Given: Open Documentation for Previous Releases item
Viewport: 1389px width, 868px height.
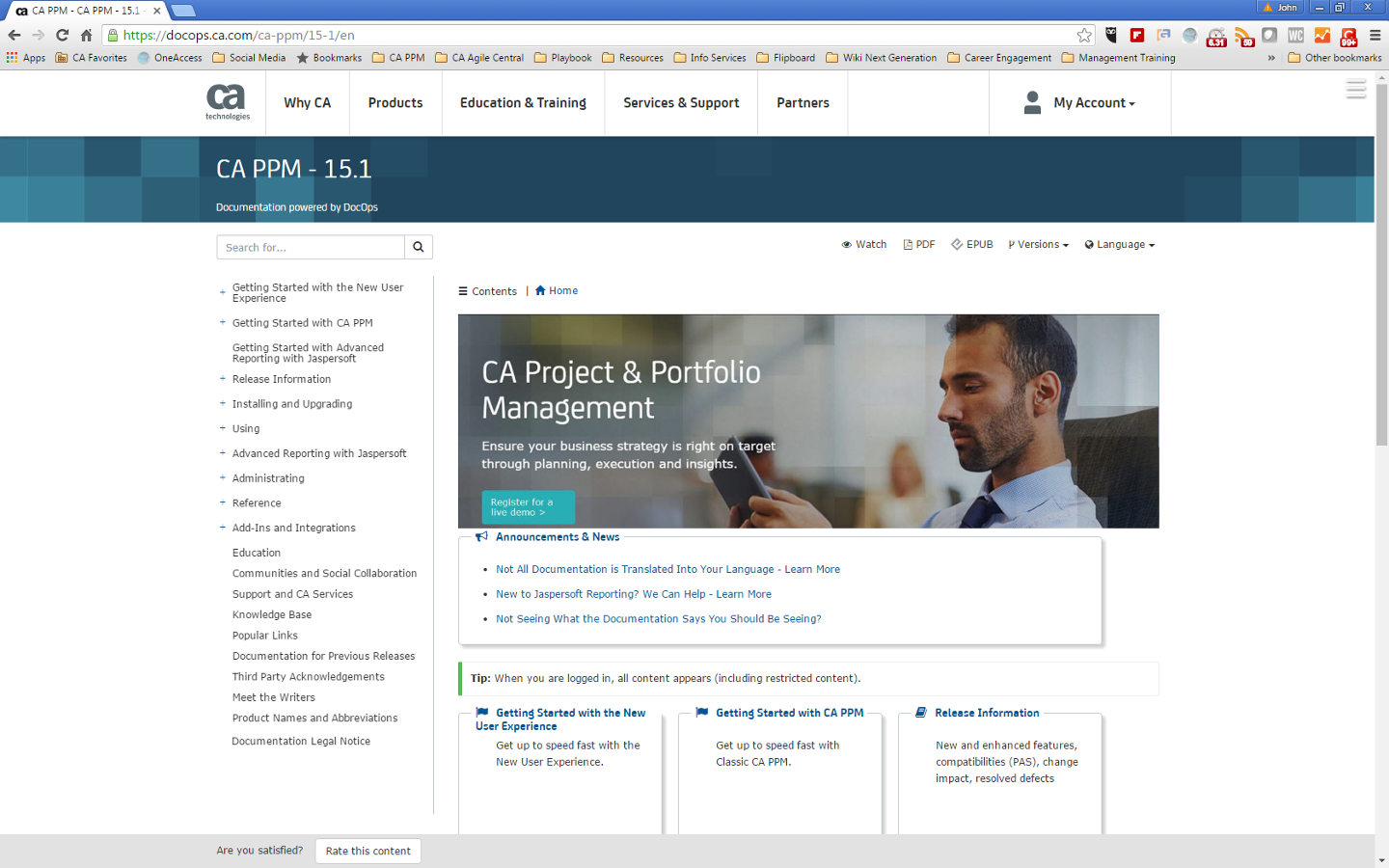Looking at the screenshot, I should [323, 657].
